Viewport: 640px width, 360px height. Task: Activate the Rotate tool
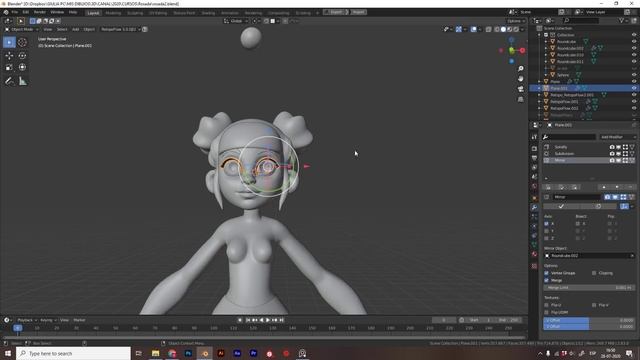click(x=22, y=56)
